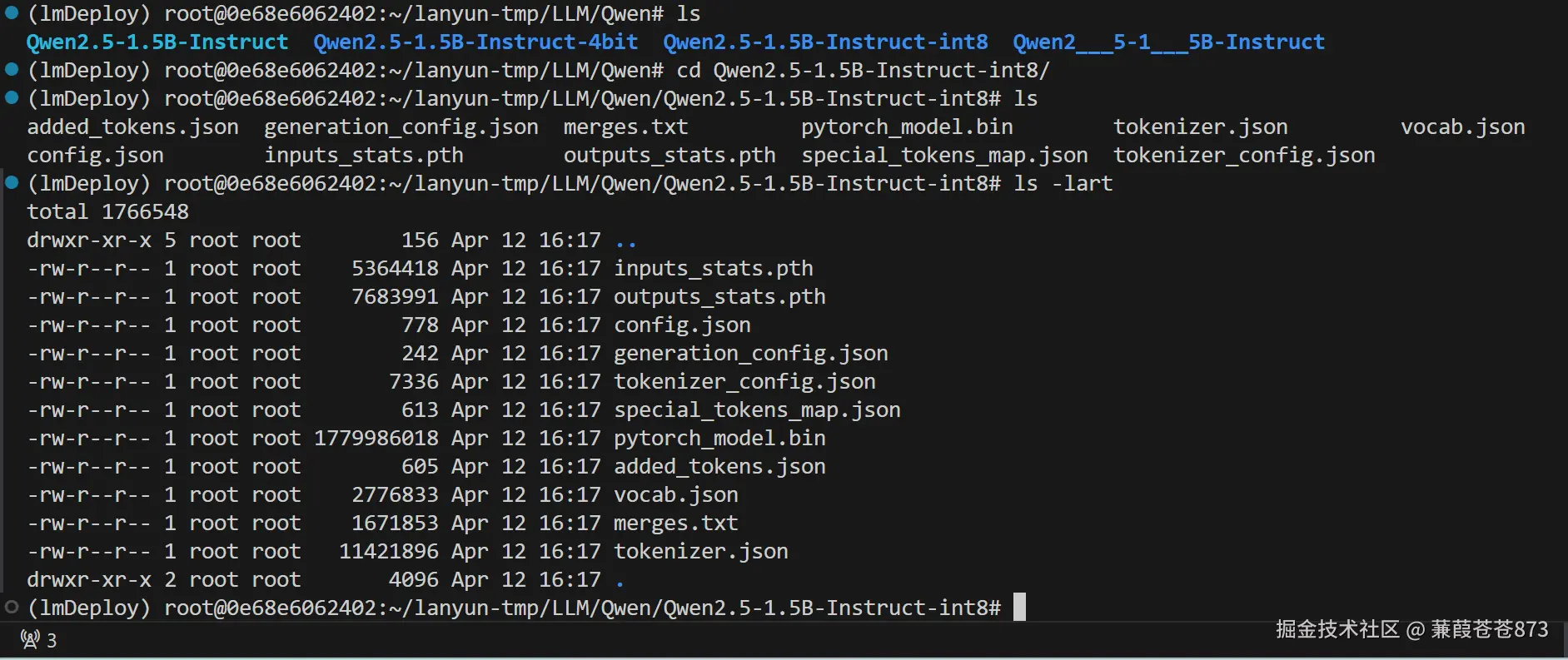The width and height of the screenshot is (1568, 660).
Task: Click the forwarded ports icon in status bar
Action: tap(30, 640)
